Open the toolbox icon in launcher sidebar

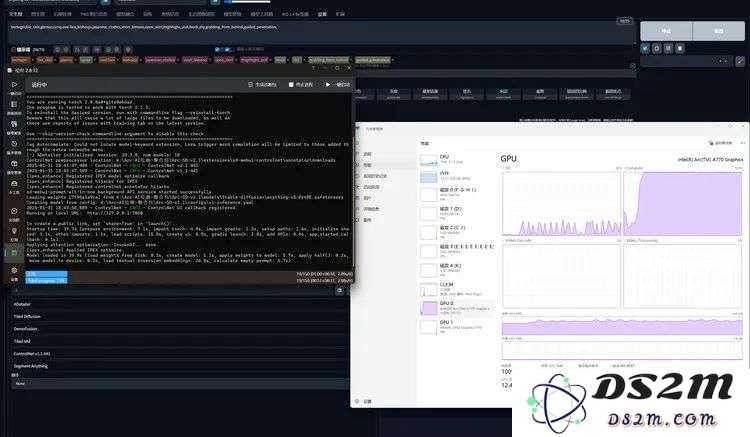(14, 184)
